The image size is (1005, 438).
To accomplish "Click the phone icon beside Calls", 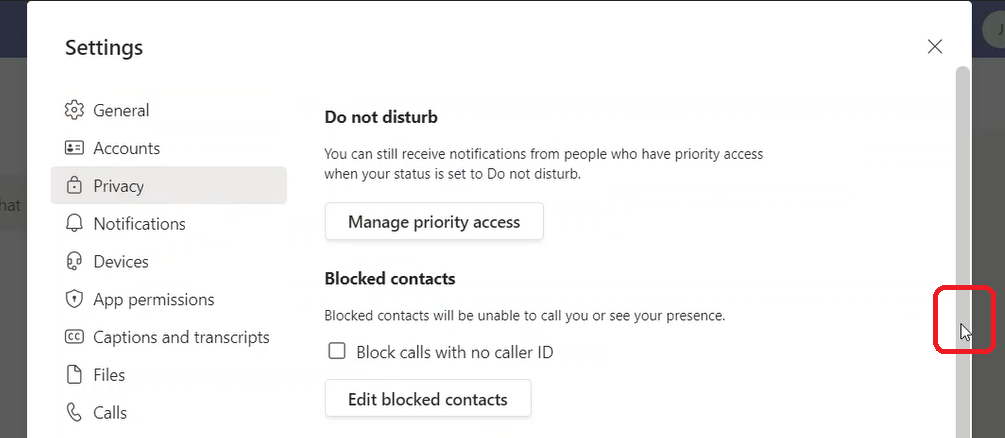I will point(74,412).
